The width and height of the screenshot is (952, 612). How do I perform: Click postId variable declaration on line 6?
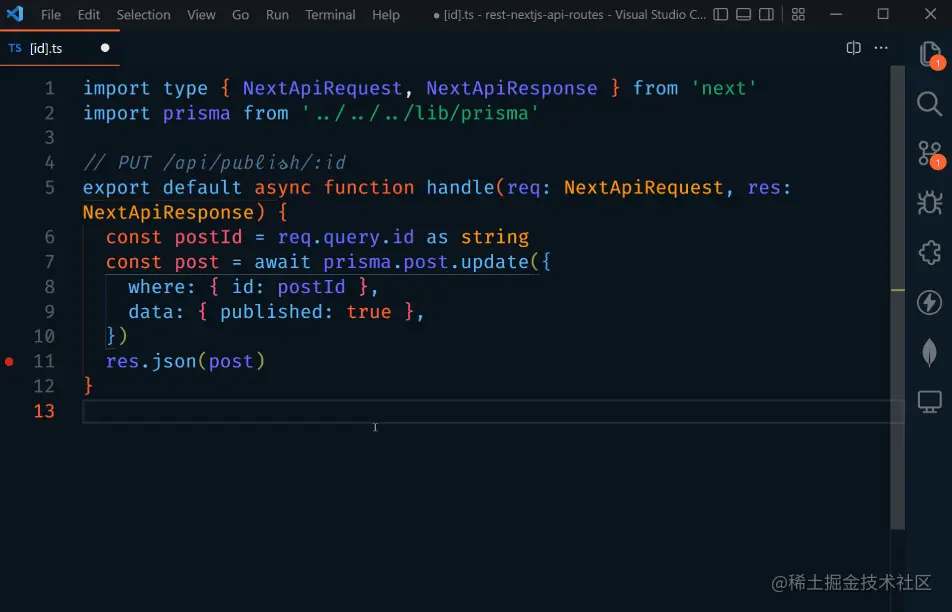[208, 237]
